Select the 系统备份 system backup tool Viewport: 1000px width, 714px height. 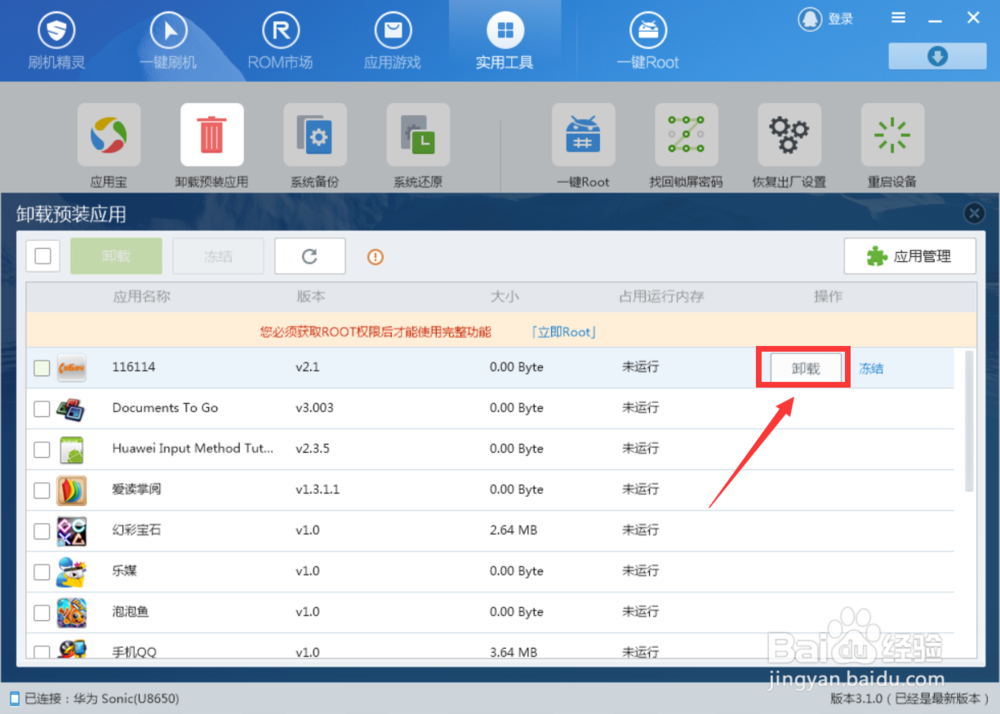(315, 135)
